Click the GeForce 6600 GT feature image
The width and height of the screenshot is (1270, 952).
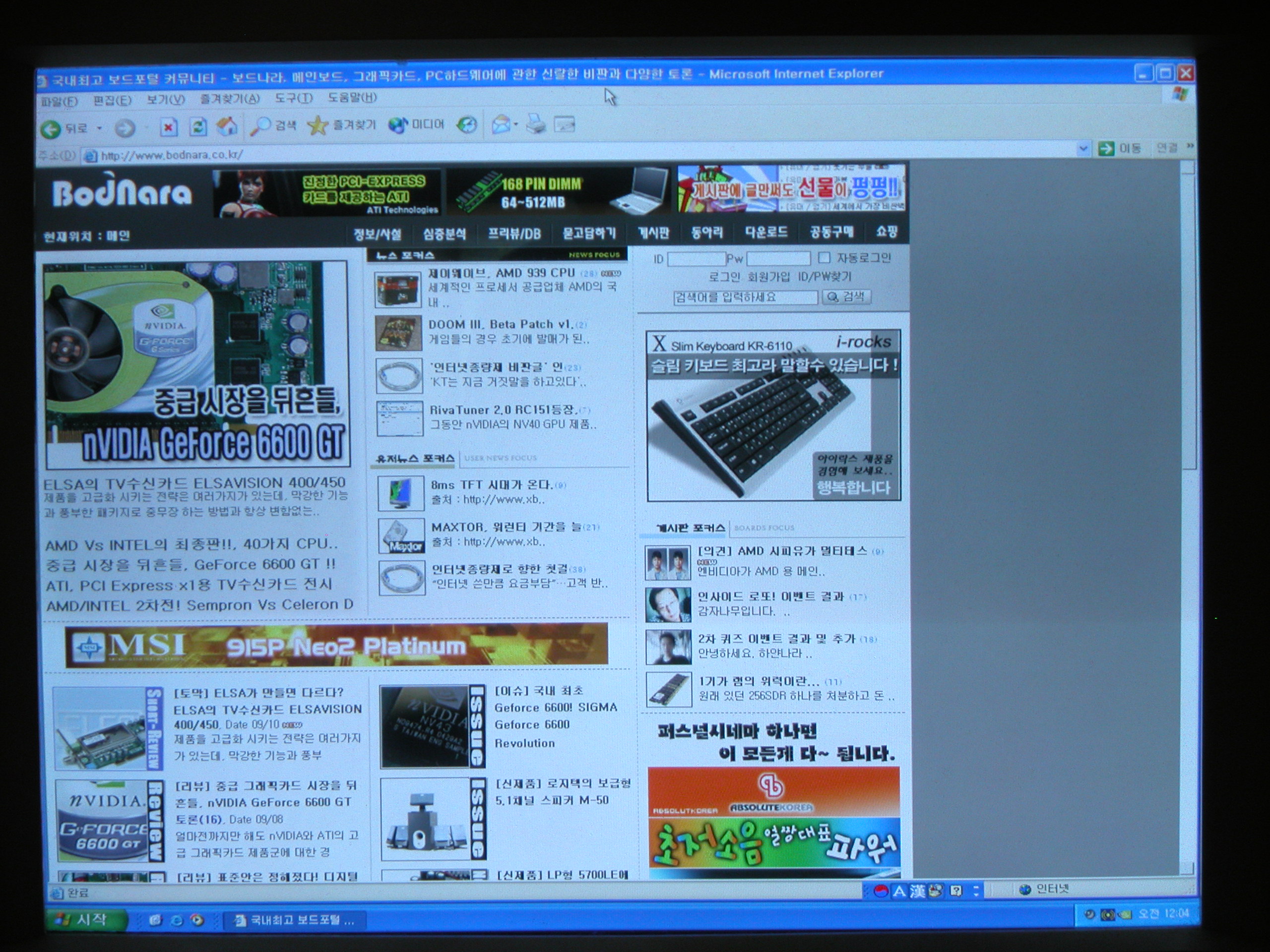coord(197,365)
